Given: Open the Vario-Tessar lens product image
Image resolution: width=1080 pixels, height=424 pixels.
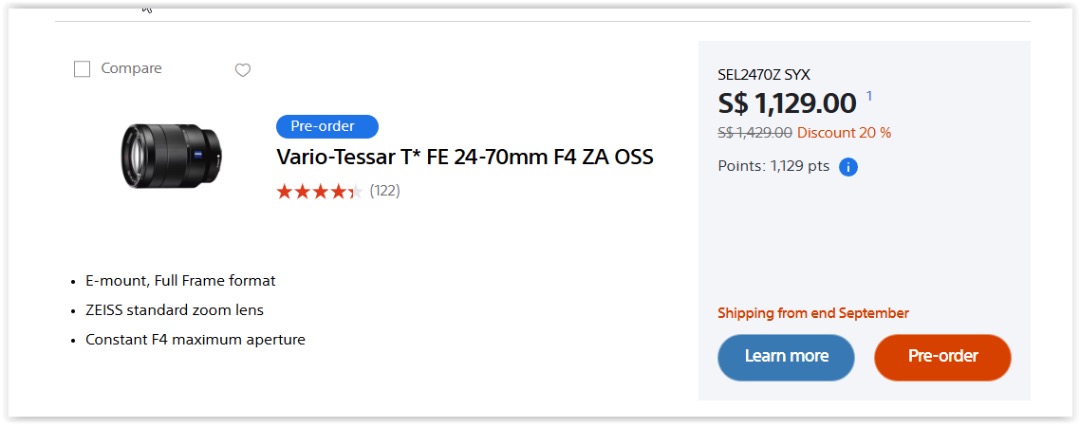Looking at the screenshot, I should click(171, 155).
